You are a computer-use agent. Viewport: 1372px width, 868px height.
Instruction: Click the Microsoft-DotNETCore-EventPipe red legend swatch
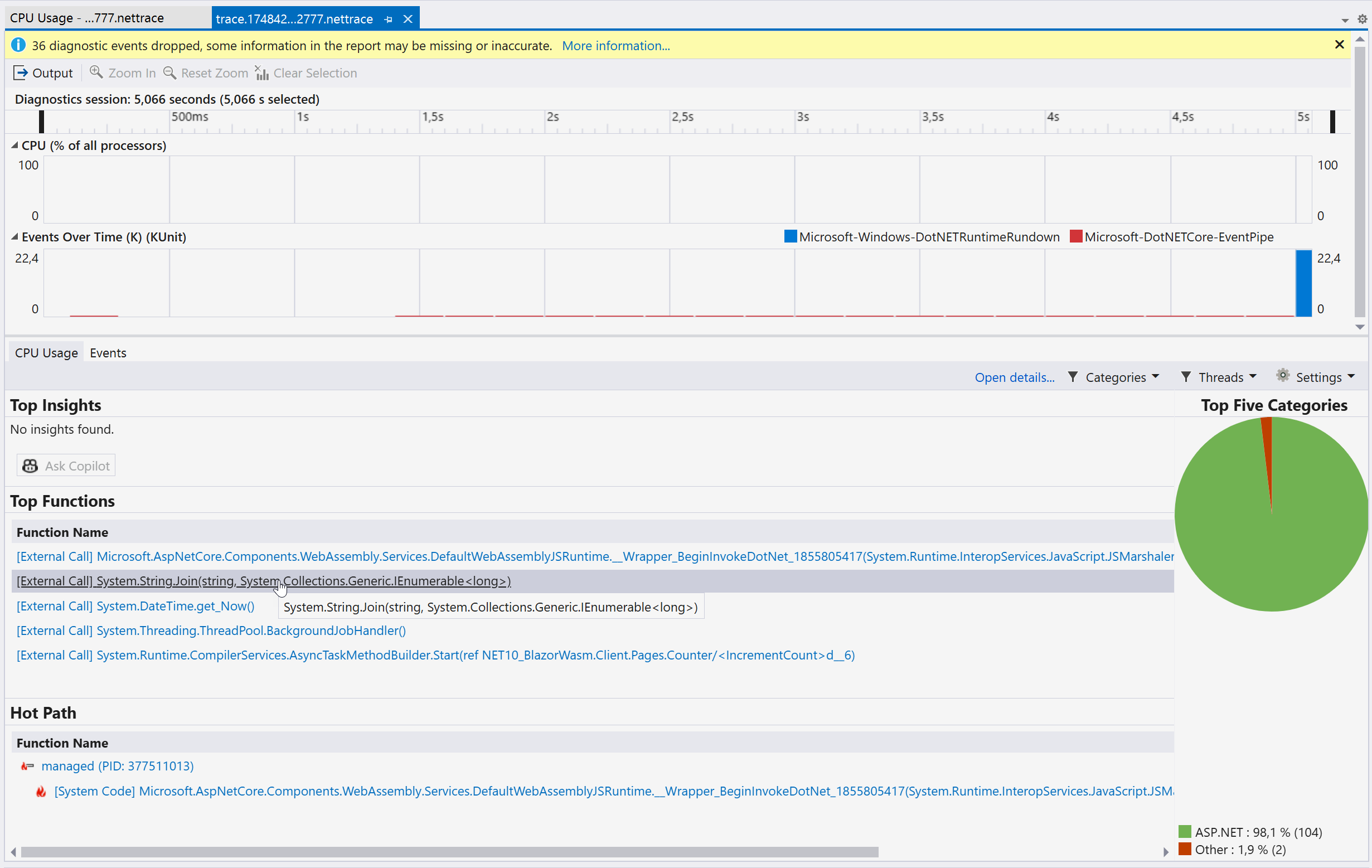point(1076,236)
